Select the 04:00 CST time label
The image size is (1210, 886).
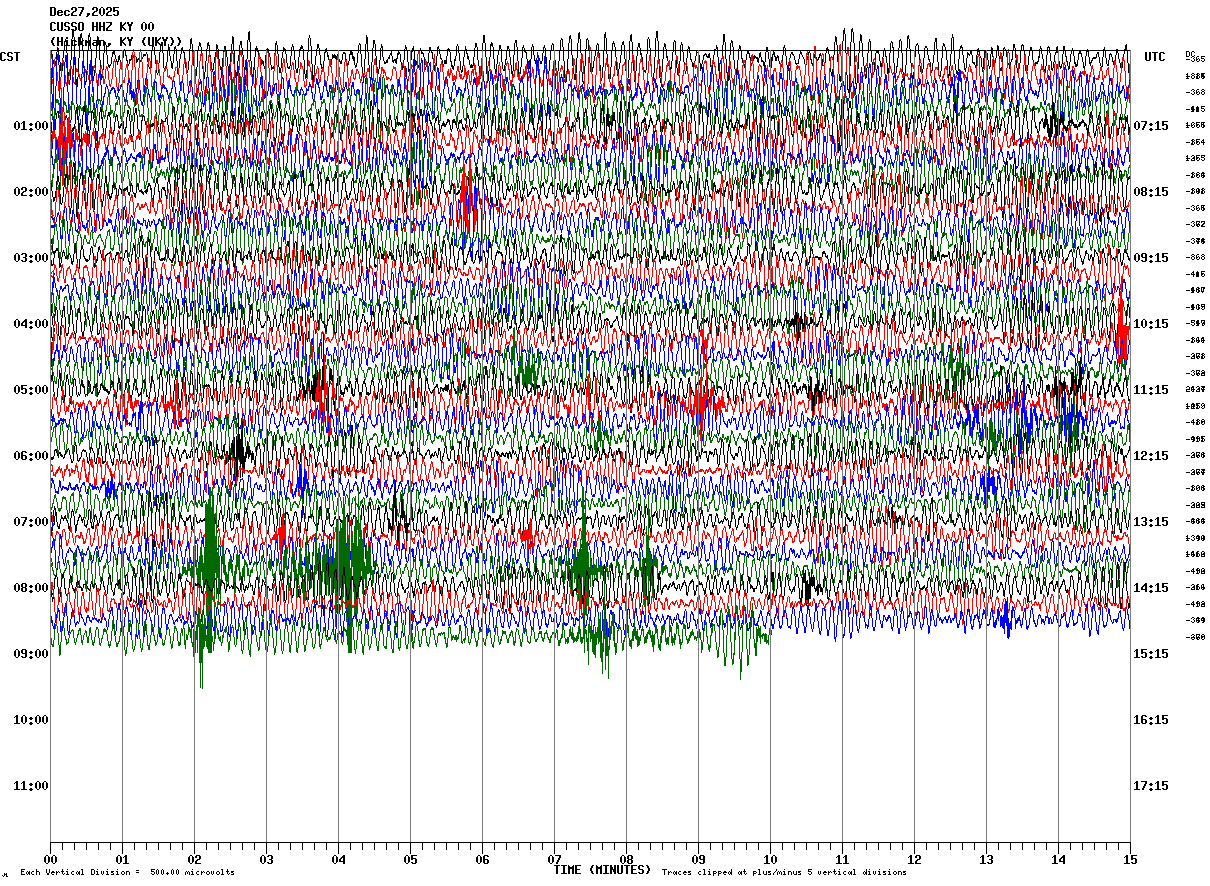[31, 324]
